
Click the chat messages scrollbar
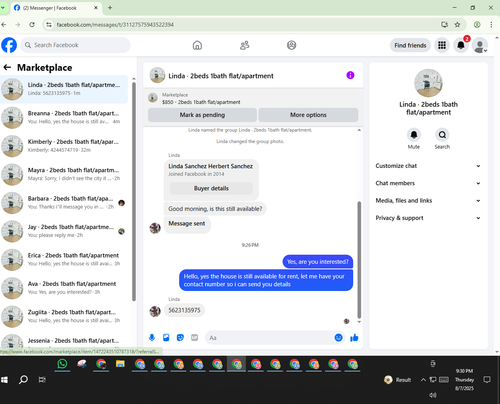click(x=359, y=260)
